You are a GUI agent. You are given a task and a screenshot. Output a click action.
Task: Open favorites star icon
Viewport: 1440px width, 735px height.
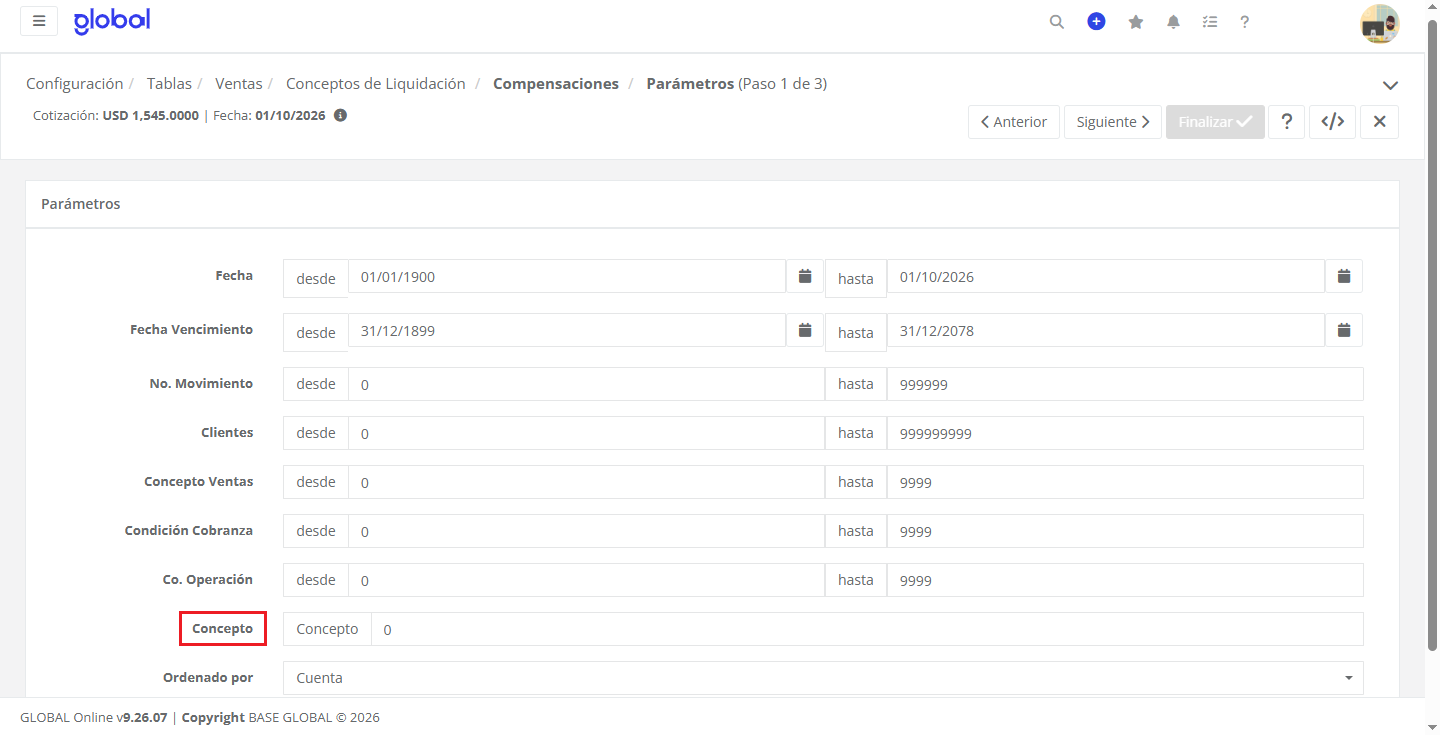(x=1136, y=22)
